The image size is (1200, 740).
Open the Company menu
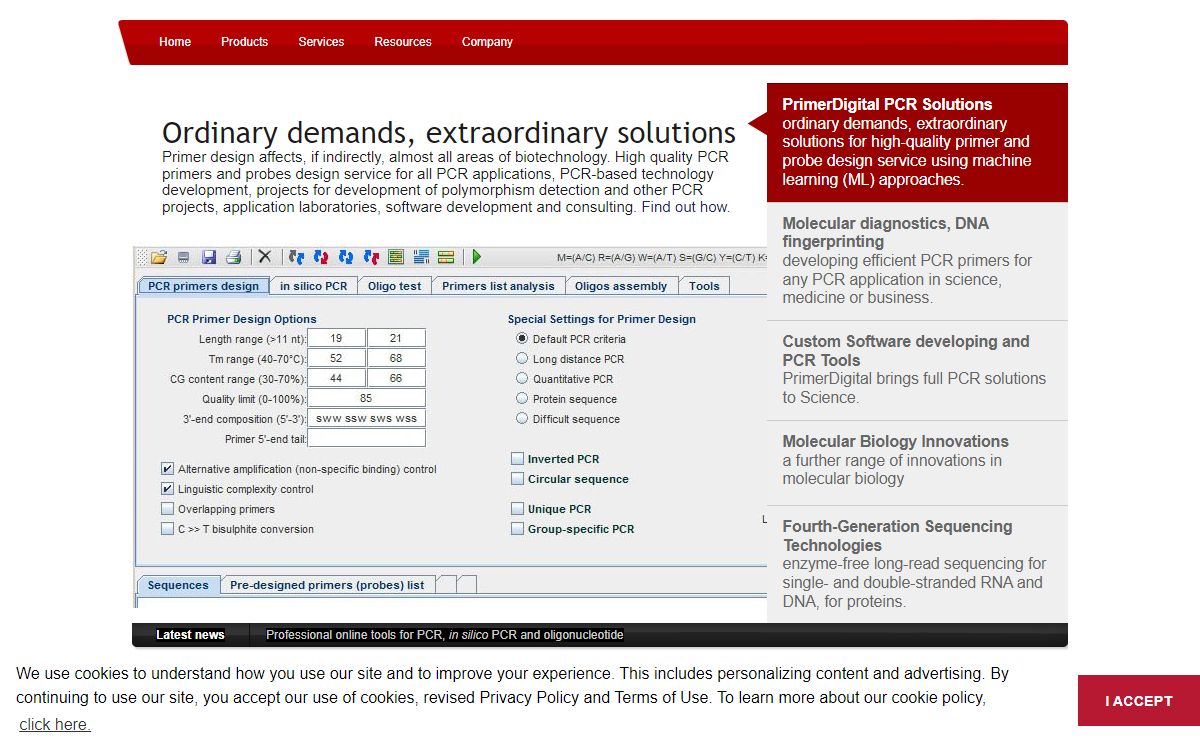[487, 42]
